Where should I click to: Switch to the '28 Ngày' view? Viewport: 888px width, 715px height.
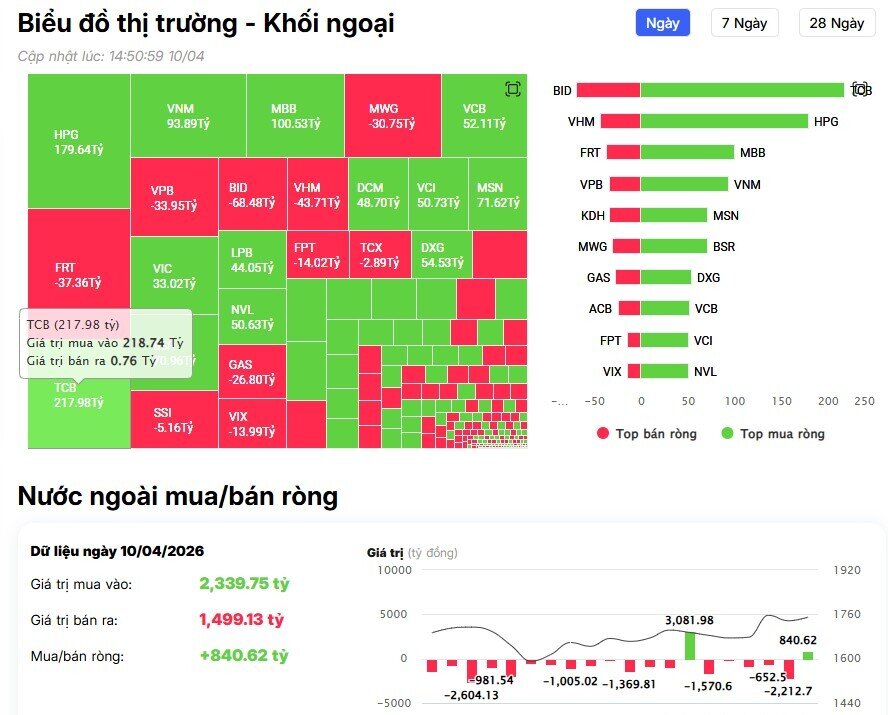pyautogui.click(x=836, y=22)
